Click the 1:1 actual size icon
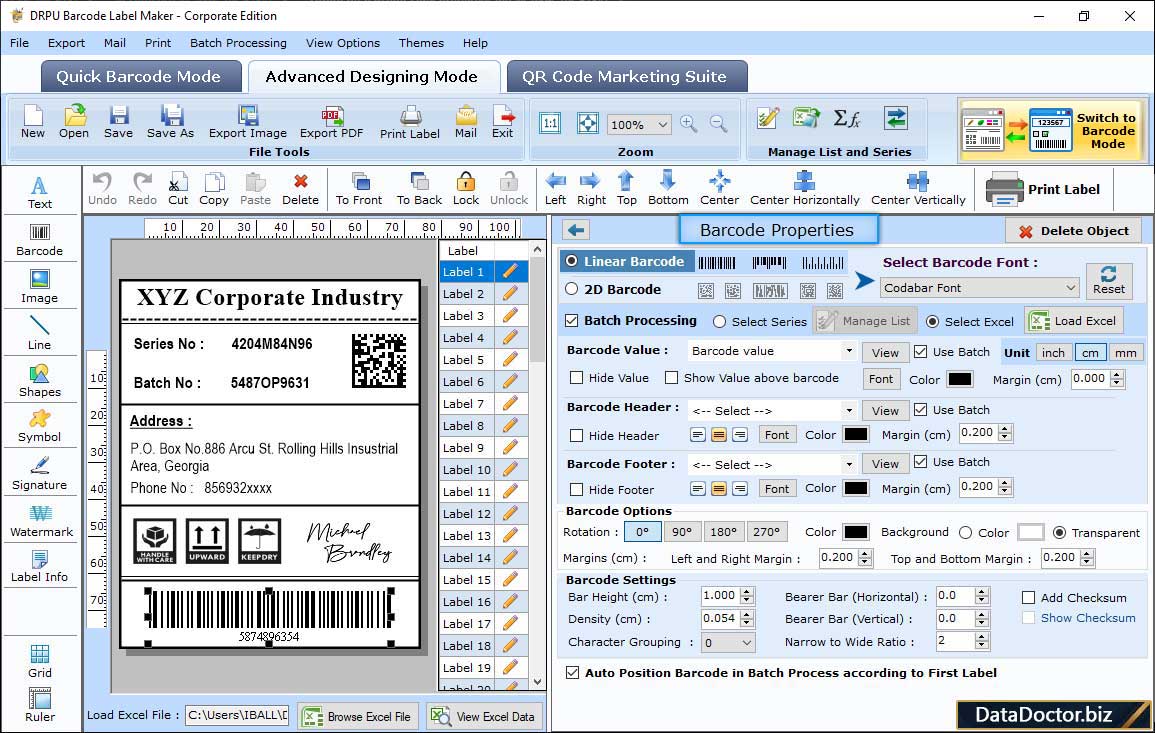1155x733 pixels. click(x=550, y=124)
